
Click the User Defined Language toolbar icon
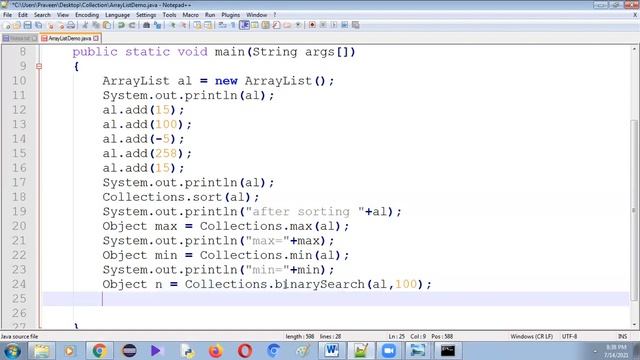[x=255, y=25]
